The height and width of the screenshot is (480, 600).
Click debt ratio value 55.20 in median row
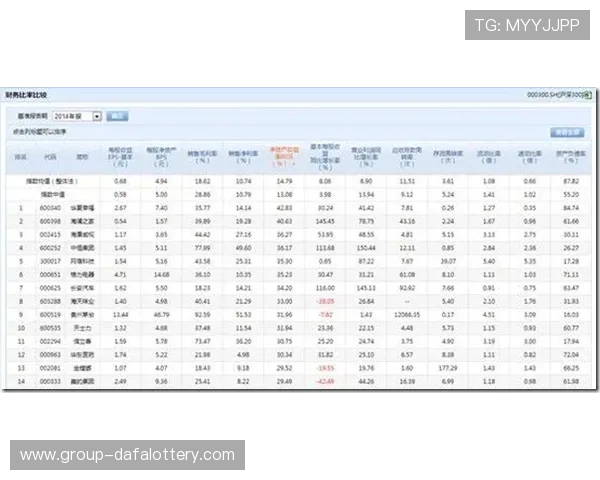pyautogui.click(x=571, y=195)
